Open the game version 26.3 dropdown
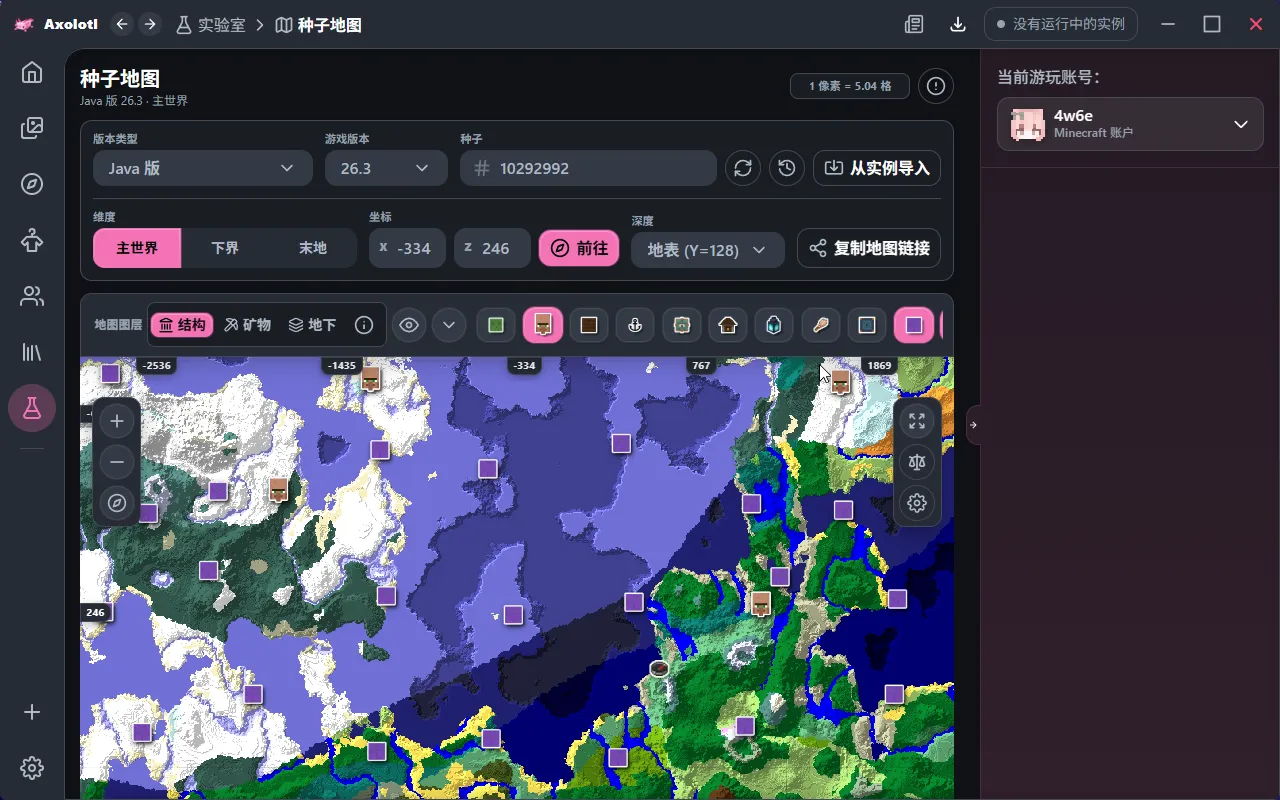The image size is (1280, 800). point(386,168)
